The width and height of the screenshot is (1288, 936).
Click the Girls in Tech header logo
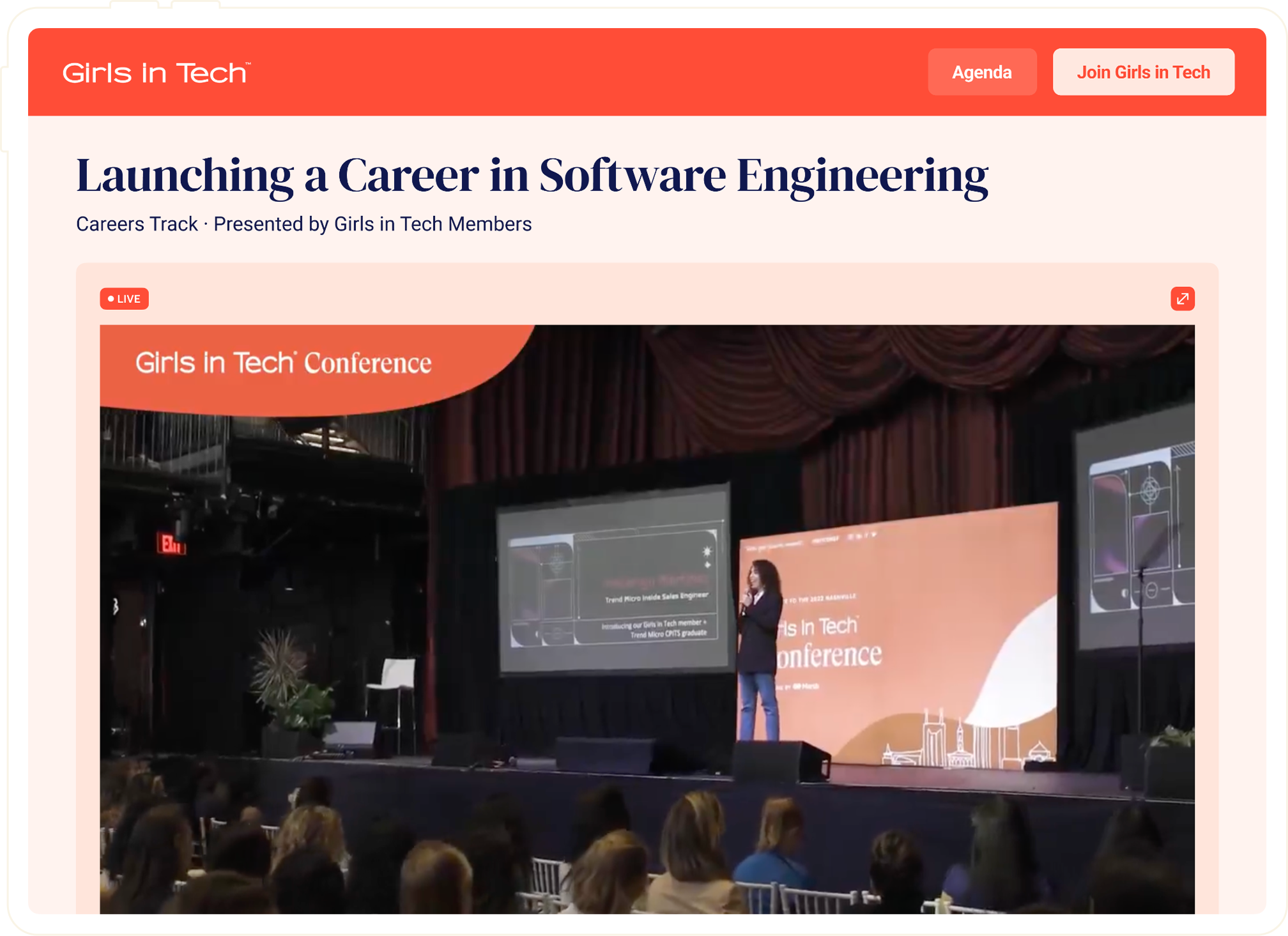click(156, 73)
